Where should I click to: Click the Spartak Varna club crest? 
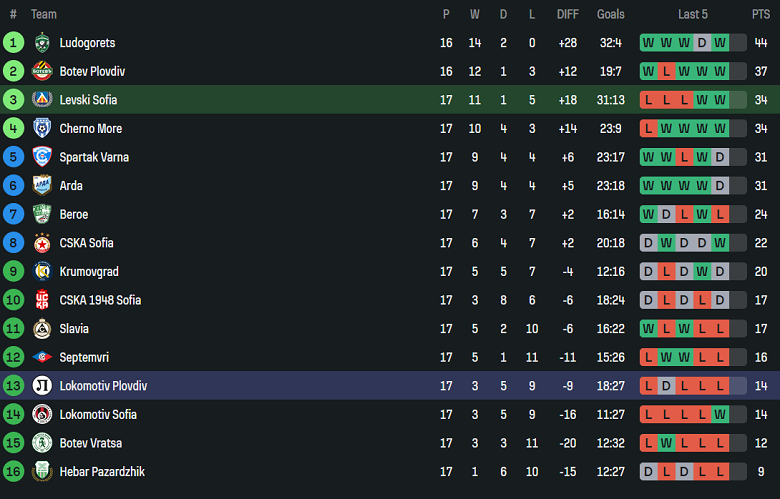(42, 157)
